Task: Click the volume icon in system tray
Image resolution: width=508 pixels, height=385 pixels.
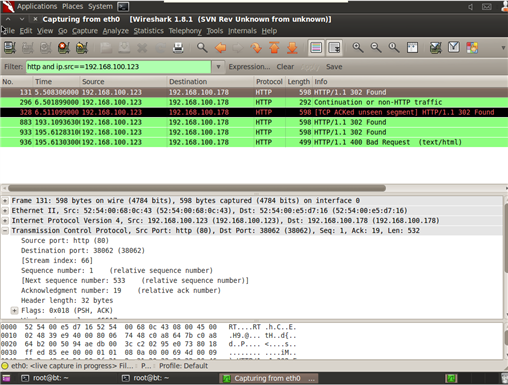Action: coord(470,7)
